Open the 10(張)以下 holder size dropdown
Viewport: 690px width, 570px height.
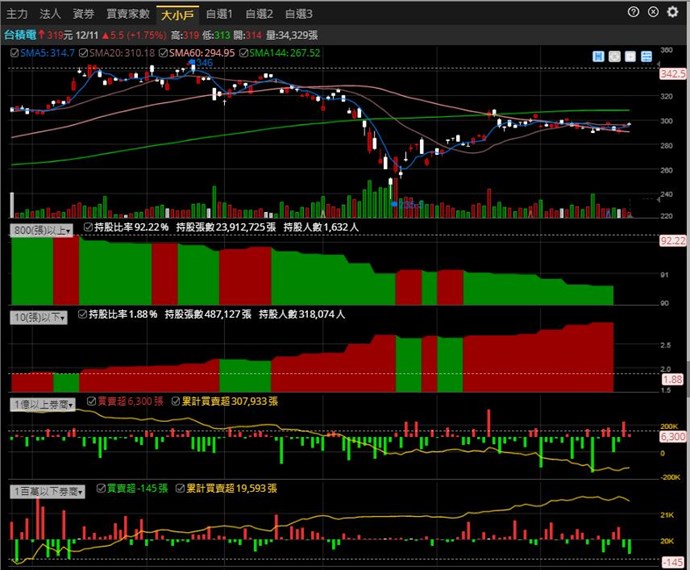click(39, 316)
